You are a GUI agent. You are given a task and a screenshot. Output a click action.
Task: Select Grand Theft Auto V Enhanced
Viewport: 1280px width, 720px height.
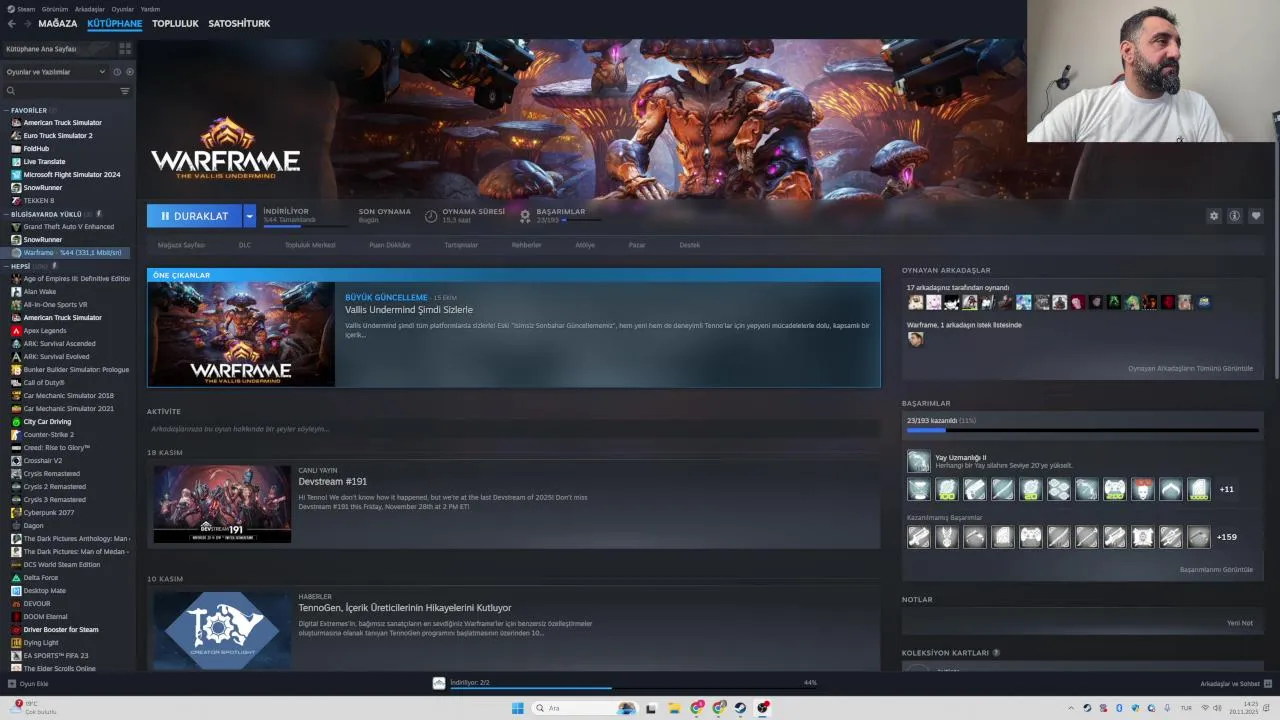(68, 227)
